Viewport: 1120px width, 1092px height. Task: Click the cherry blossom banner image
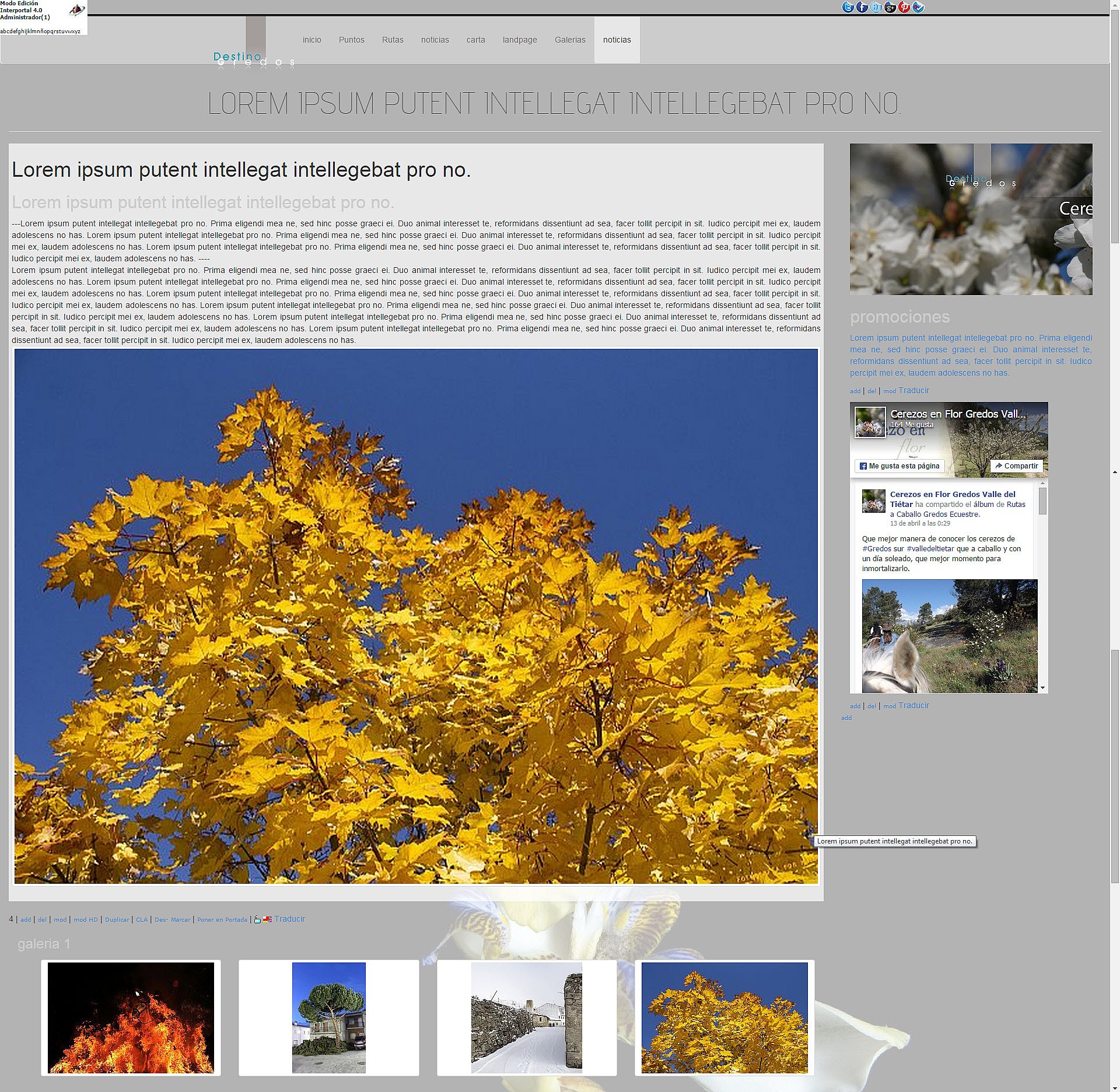[x=971, y=219]
